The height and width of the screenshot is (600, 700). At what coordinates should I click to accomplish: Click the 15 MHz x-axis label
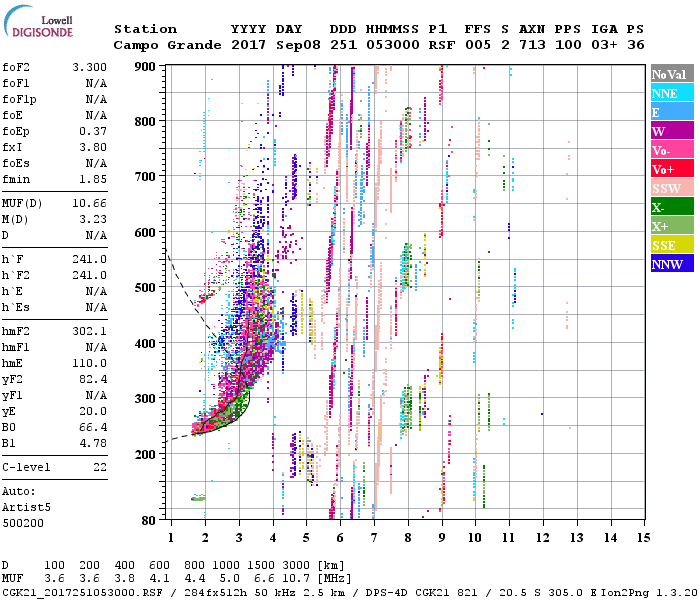[x=643, y=538]
